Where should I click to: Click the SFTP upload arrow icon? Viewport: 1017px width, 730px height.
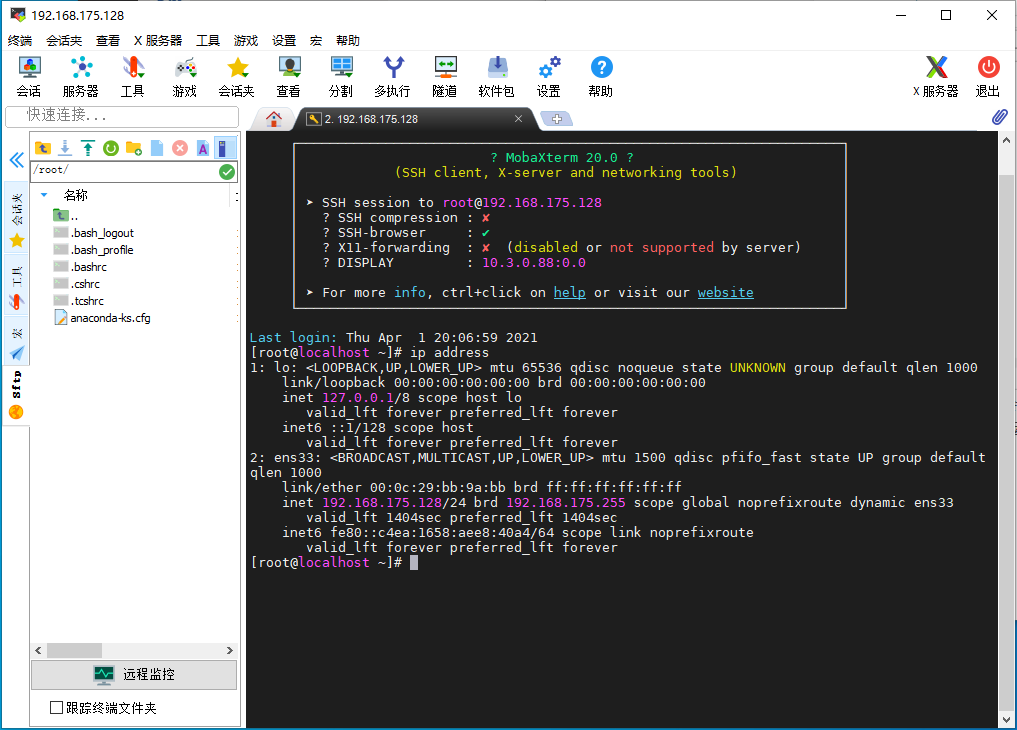point(88,148)
